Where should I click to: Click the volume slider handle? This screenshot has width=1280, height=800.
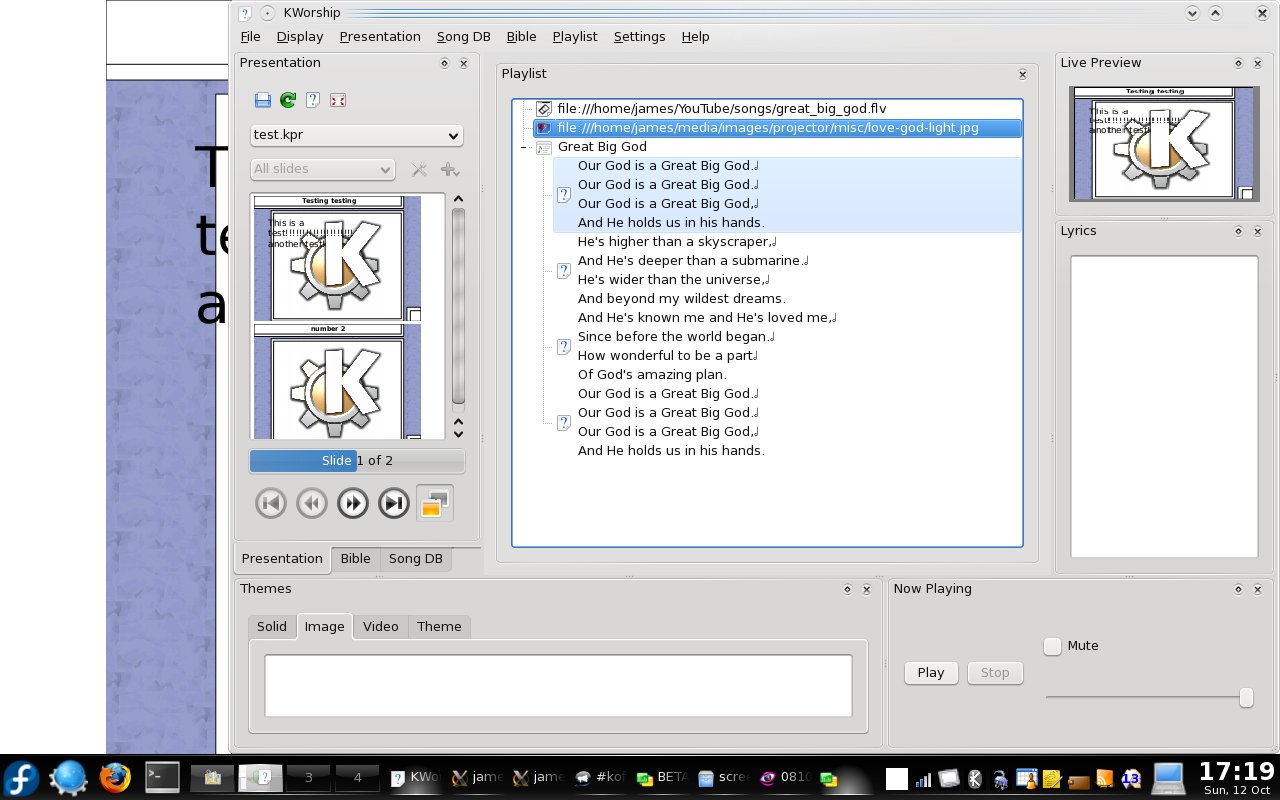1246,697
